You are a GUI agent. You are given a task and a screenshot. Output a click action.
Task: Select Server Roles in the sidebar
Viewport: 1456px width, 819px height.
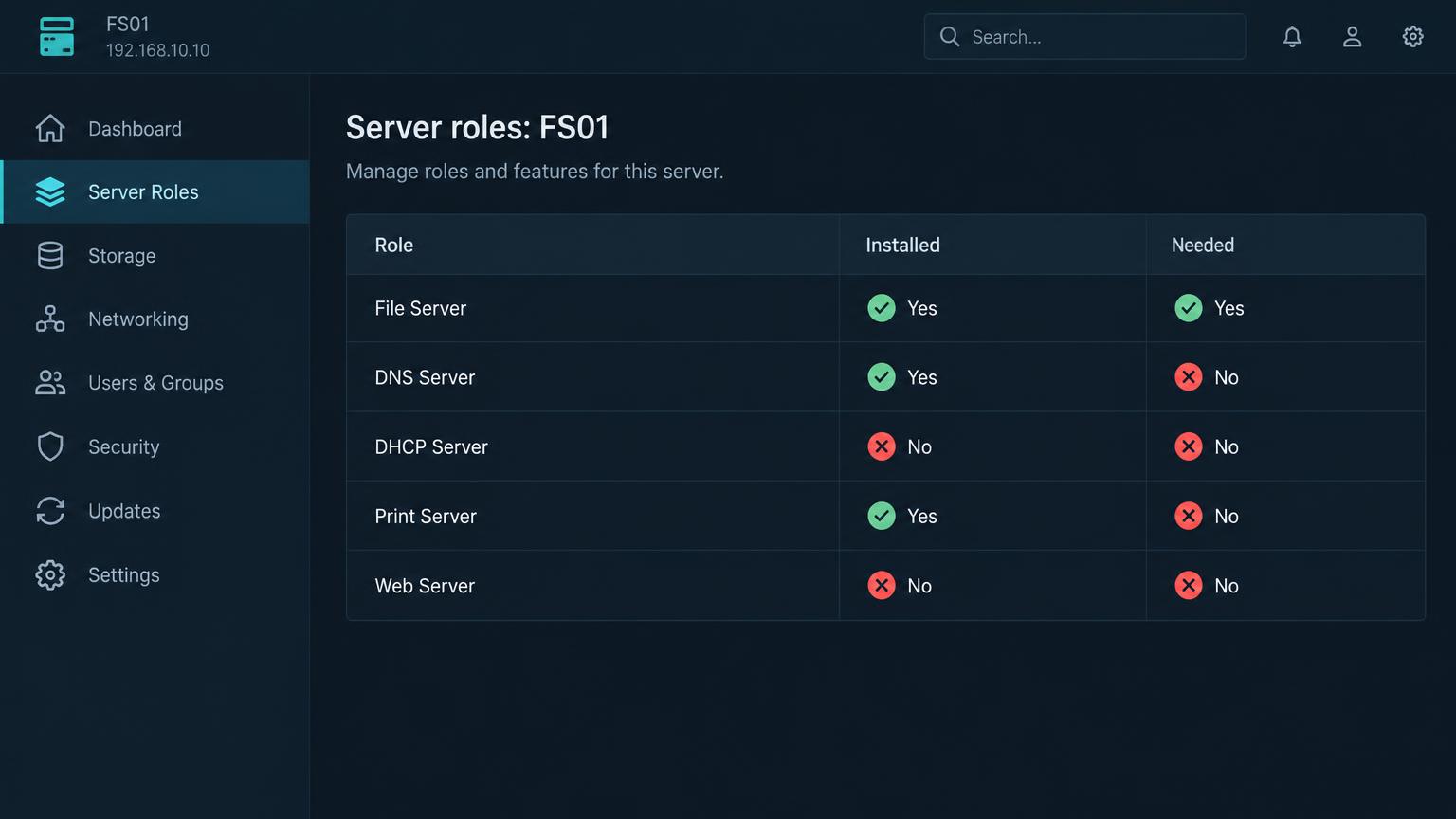point(155,192)
